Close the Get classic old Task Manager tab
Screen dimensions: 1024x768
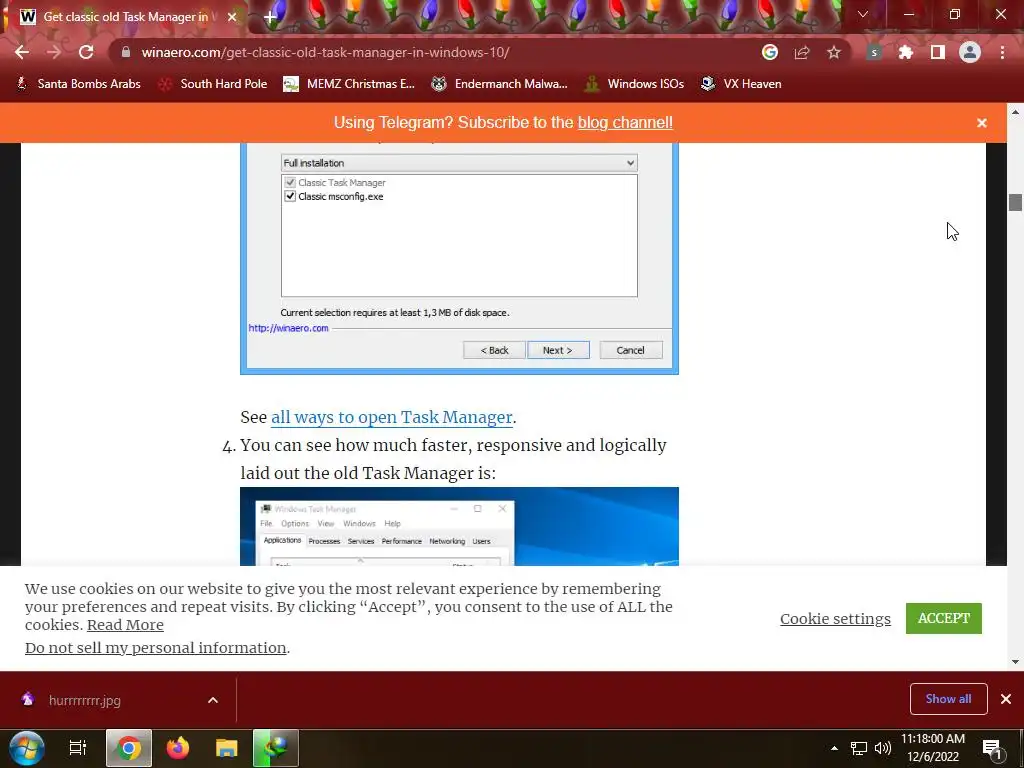(x=232, y=17)
